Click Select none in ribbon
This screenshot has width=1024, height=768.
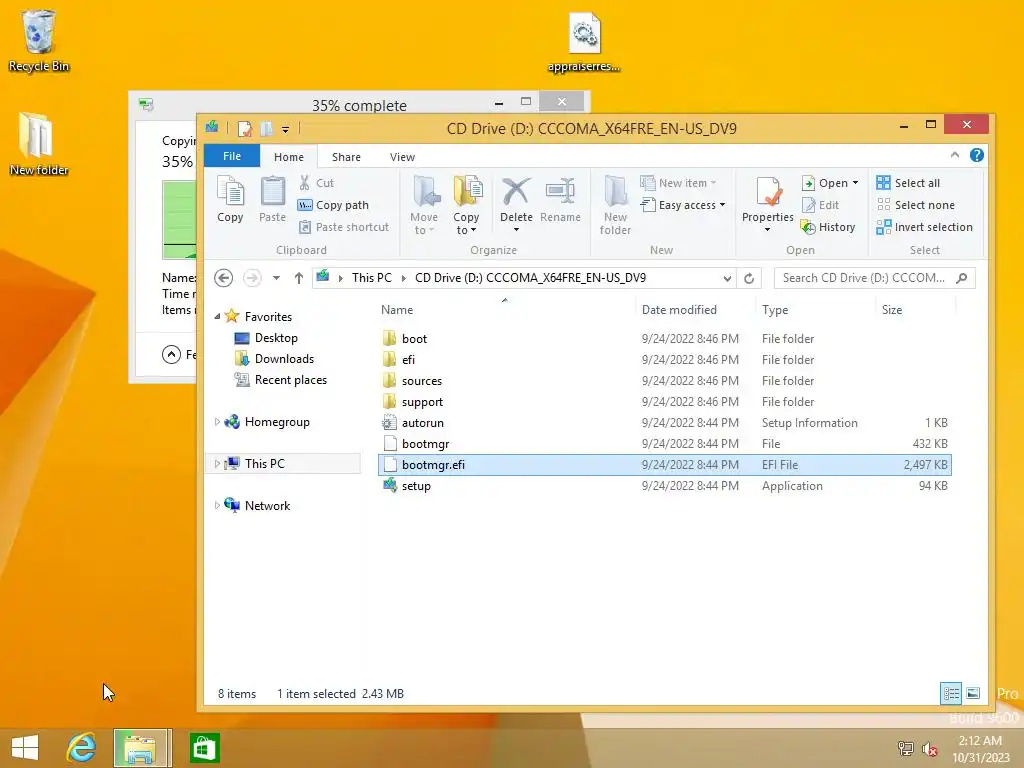[916, 205]
